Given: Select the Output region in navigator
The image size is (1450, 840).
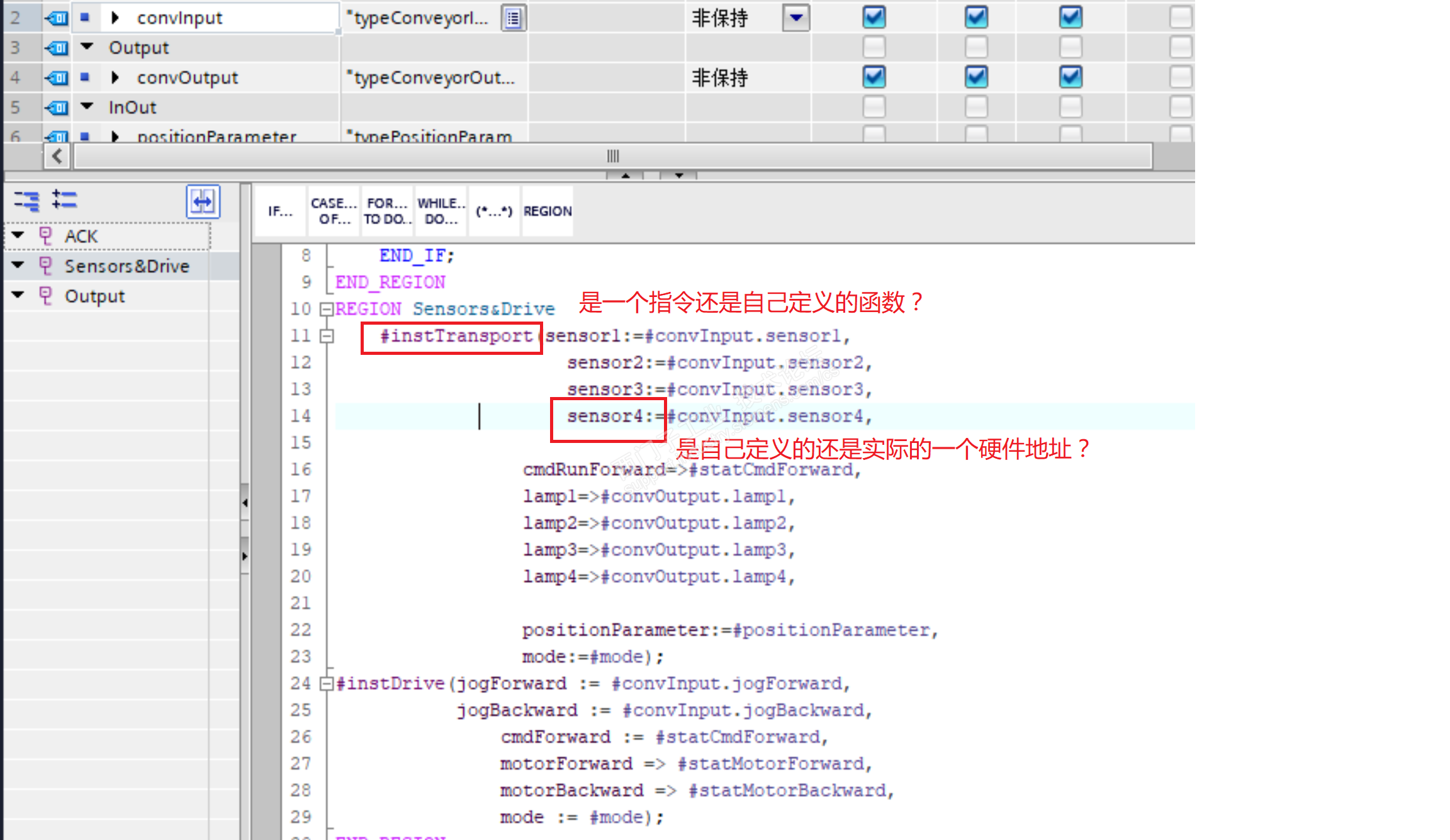Looking at the screenshot, I should pos(94,296).
